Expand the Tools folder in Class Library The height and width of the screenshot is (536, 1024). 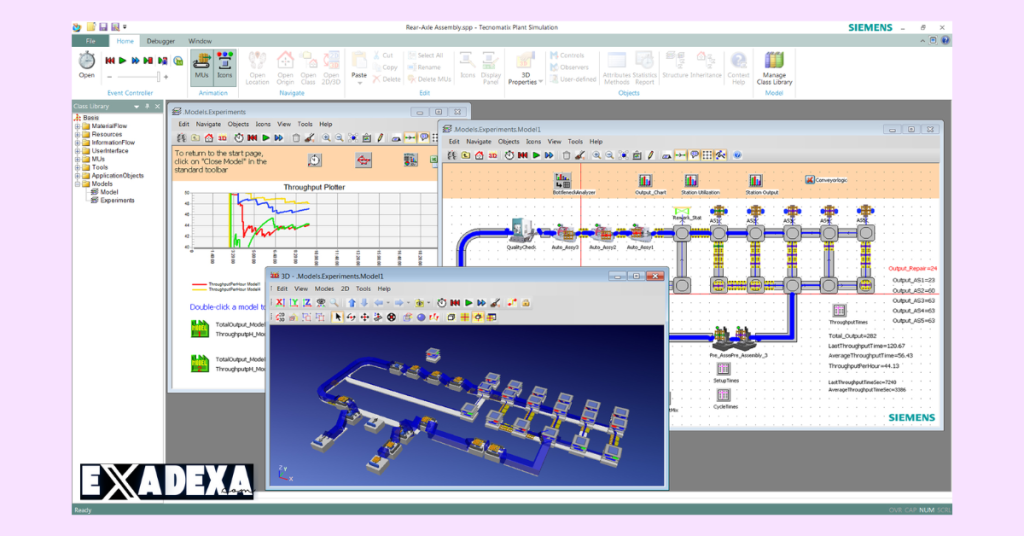[77, 167]
